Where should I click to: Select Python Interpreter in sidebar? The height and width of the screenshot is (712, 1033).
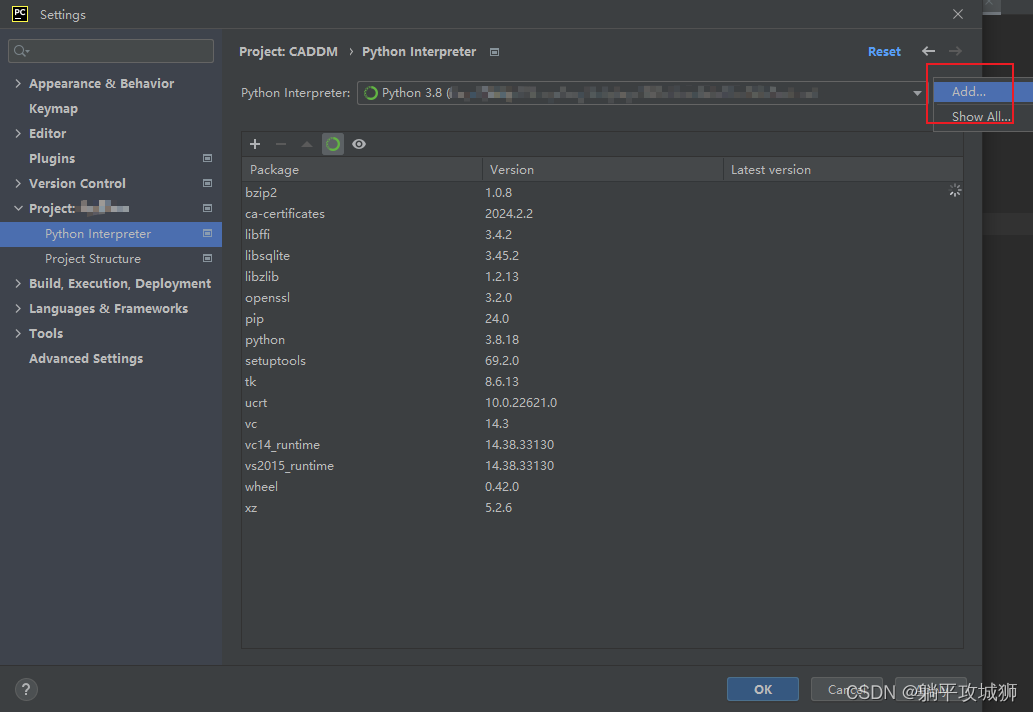point(111,234)
